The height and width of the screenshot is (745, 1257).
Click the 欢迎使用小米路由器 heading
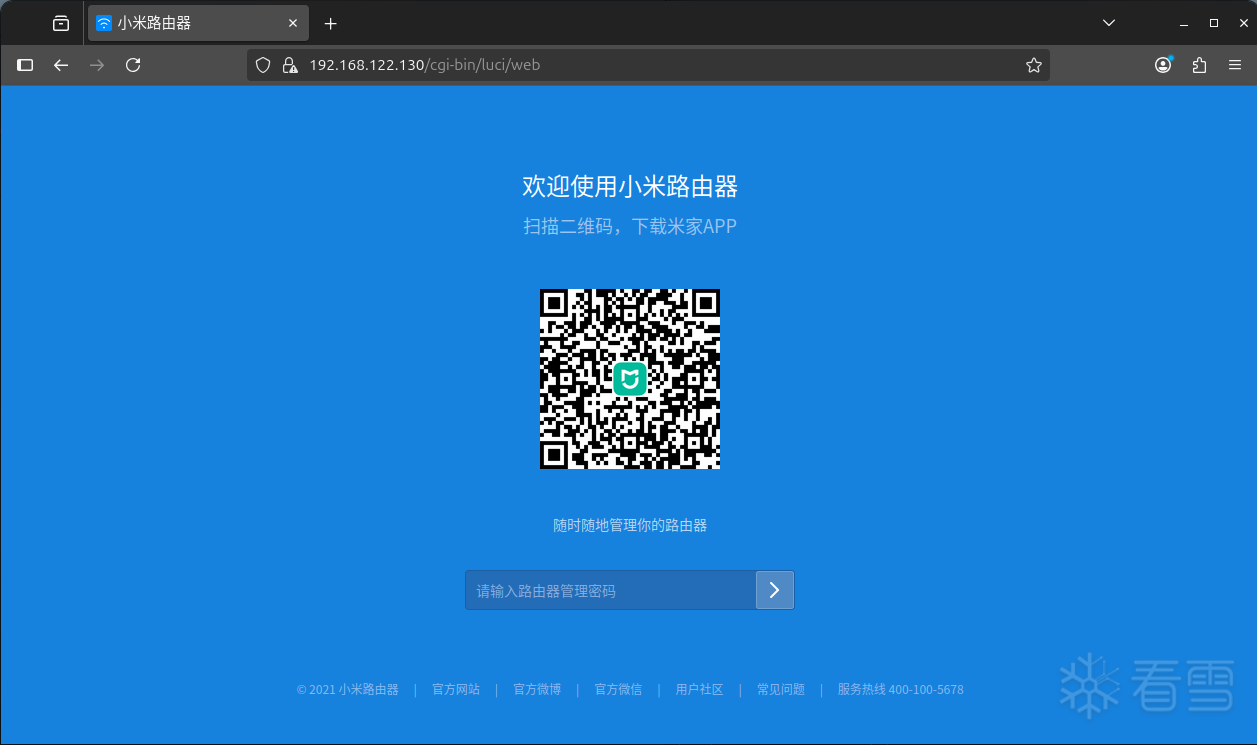tap(630, 186)
